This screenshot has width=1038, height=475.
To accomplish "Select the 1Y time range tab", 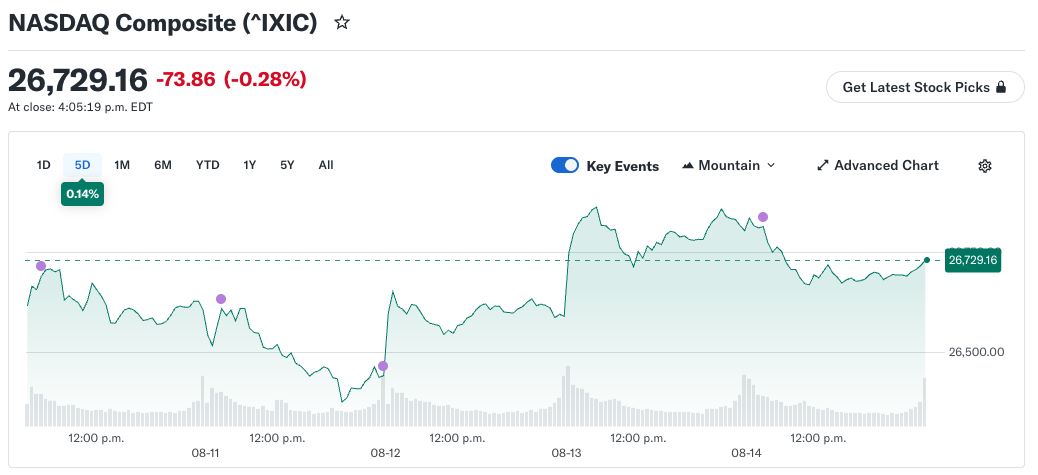I will click(250, 165).
